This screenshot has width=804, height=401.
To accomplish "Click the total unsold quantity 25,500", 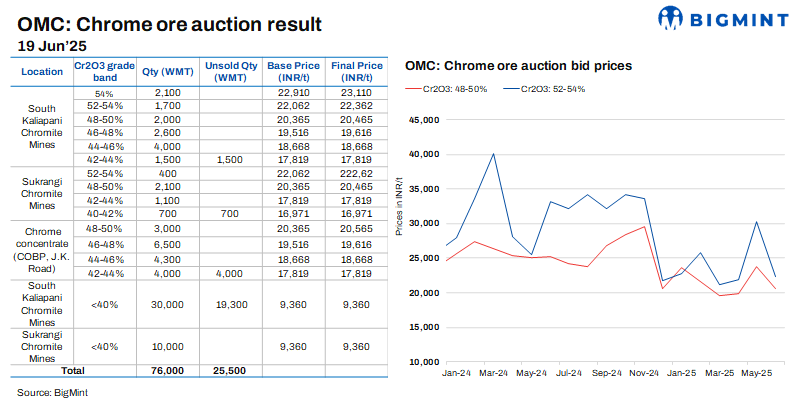I will [x=231, y=370].
